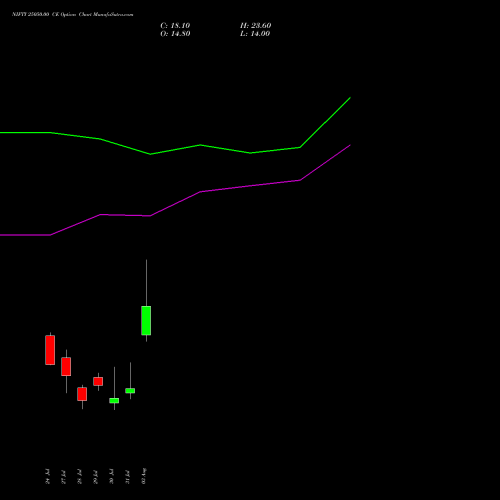Screen dimensions: 500x500
Task: Click the NIFTY CE Options chart title
Action: [x=73, y=15]
